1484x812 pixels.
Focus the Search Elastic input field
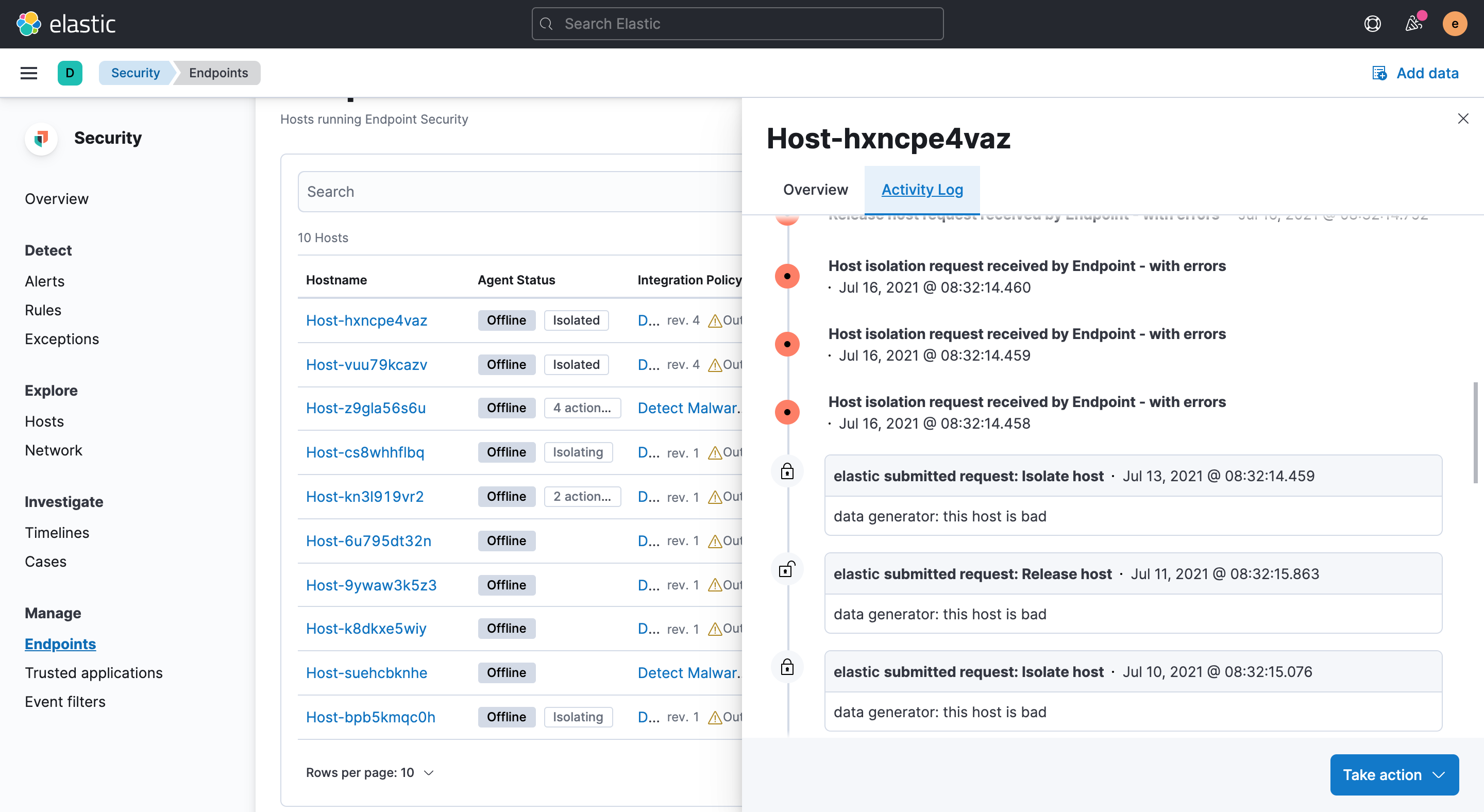[737, 24]
